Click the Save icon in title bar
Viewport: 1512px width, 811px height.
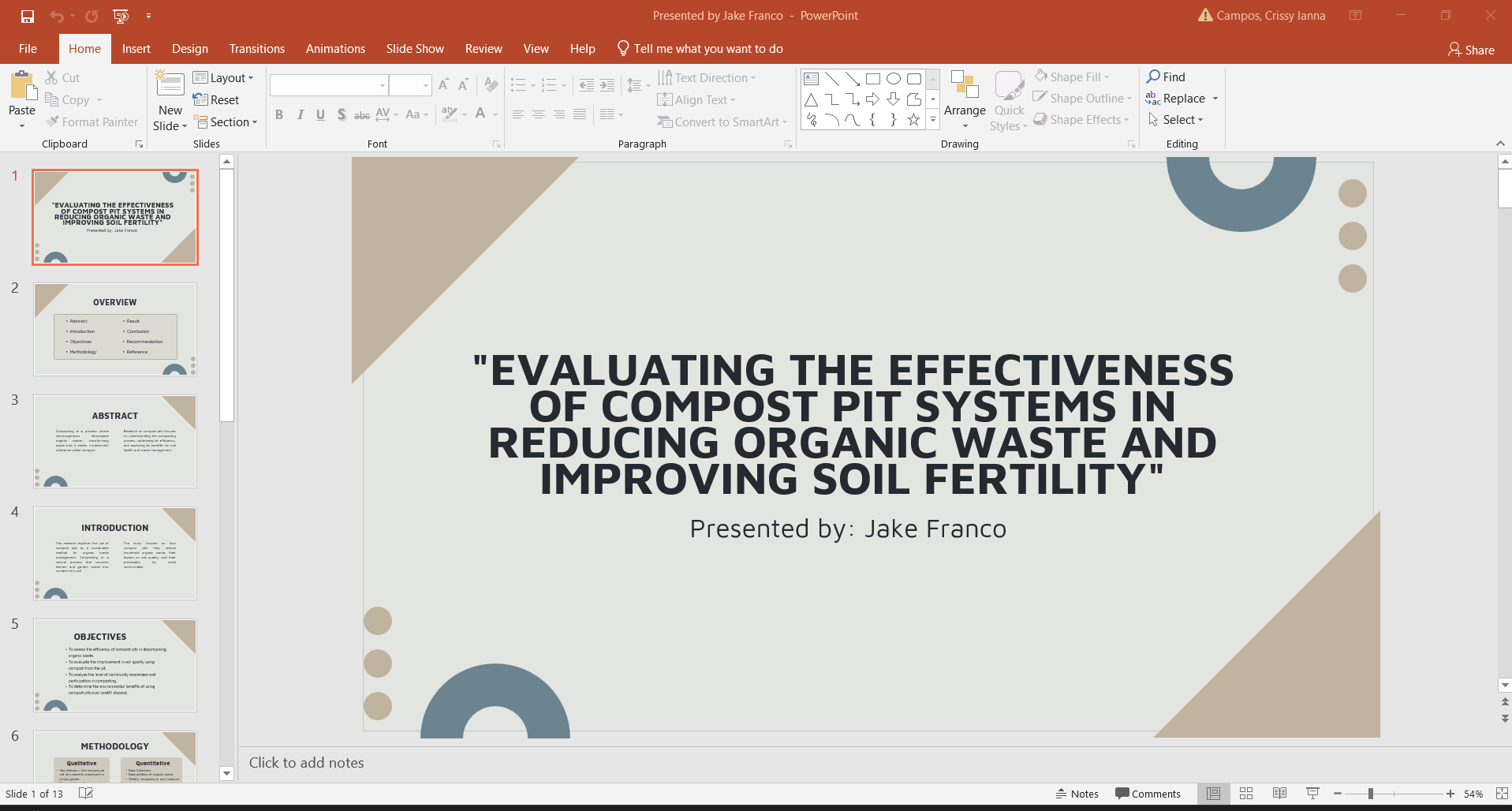[x=28, y=16]
